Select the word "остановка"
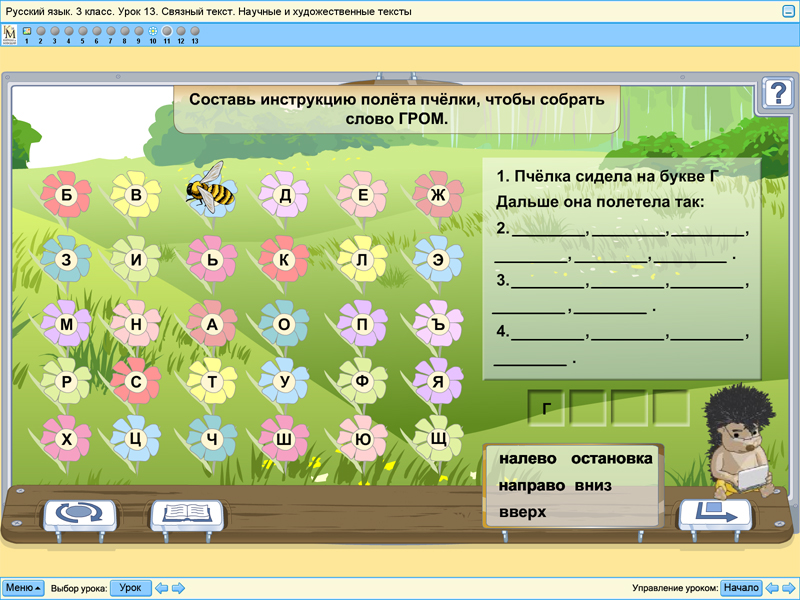The width and height of the screenshot is (800, 600). 611,458
